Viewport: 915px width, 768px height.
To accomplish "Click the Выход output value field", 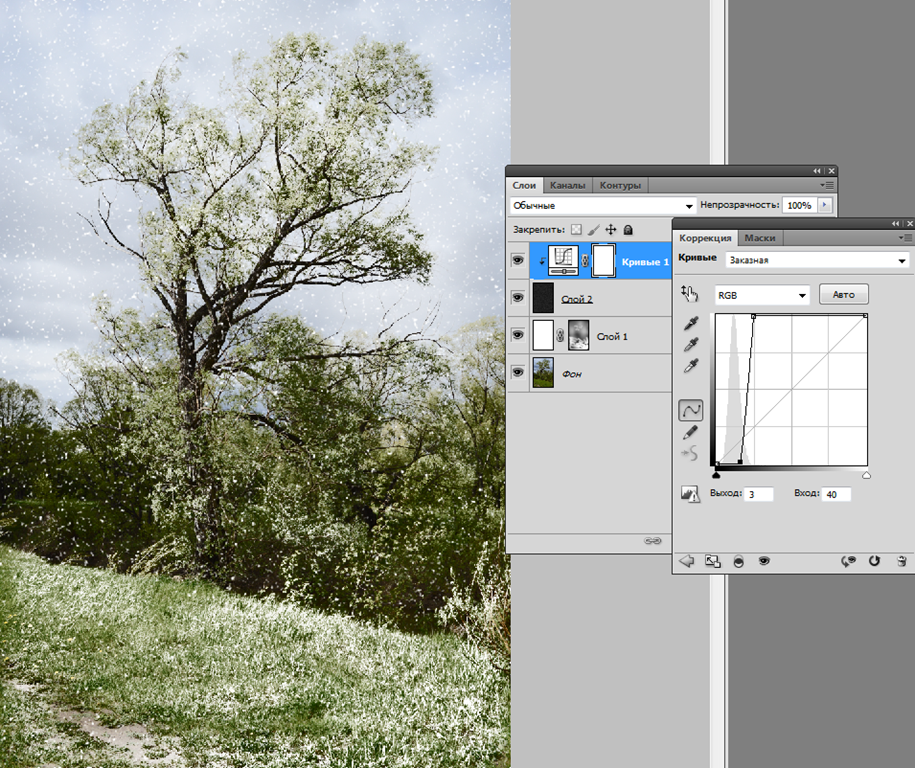I will 759,494.
